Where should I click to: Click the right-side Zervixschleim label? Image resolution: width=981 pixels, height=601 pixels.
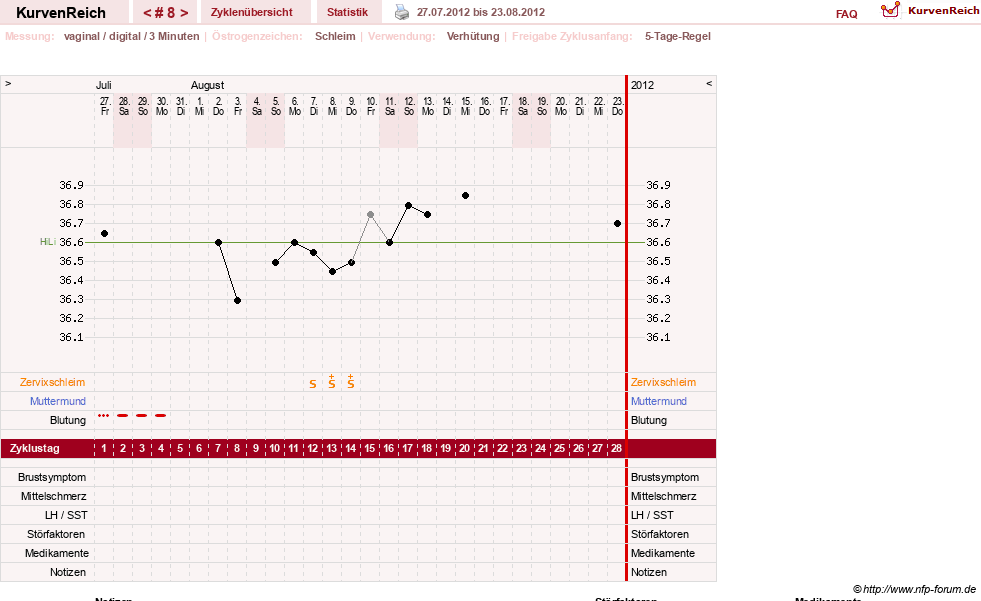[663, 382]
